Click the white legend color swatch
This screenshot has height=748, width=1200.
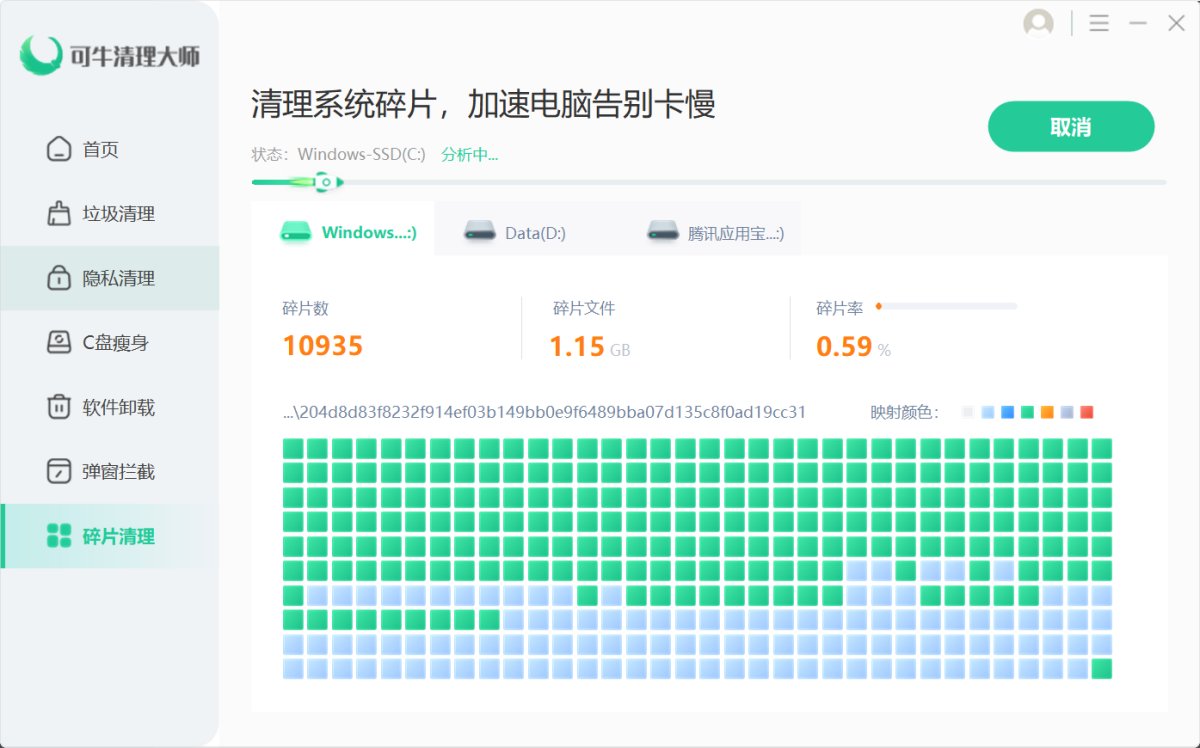click(x=967, y=412)
